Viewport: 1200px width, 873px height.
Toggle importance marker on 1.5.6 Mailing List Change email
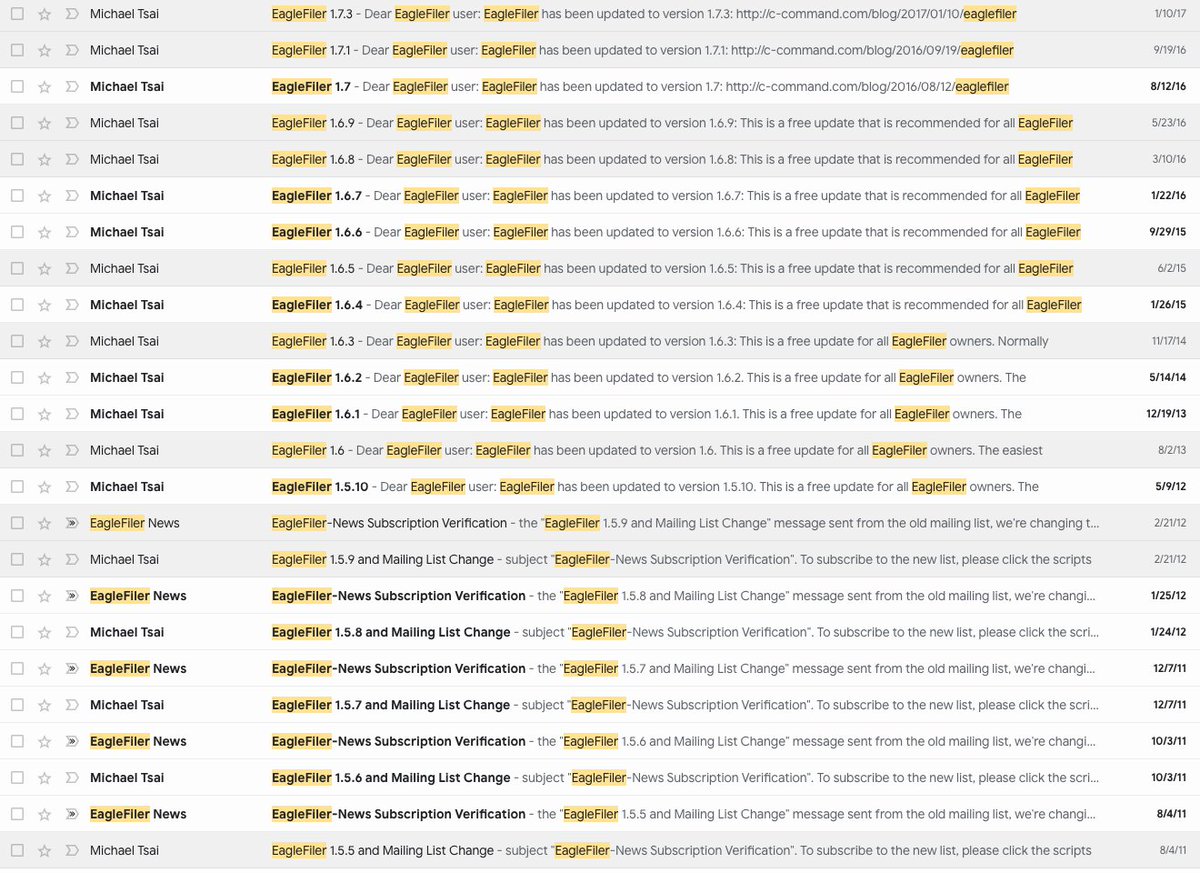71,778
